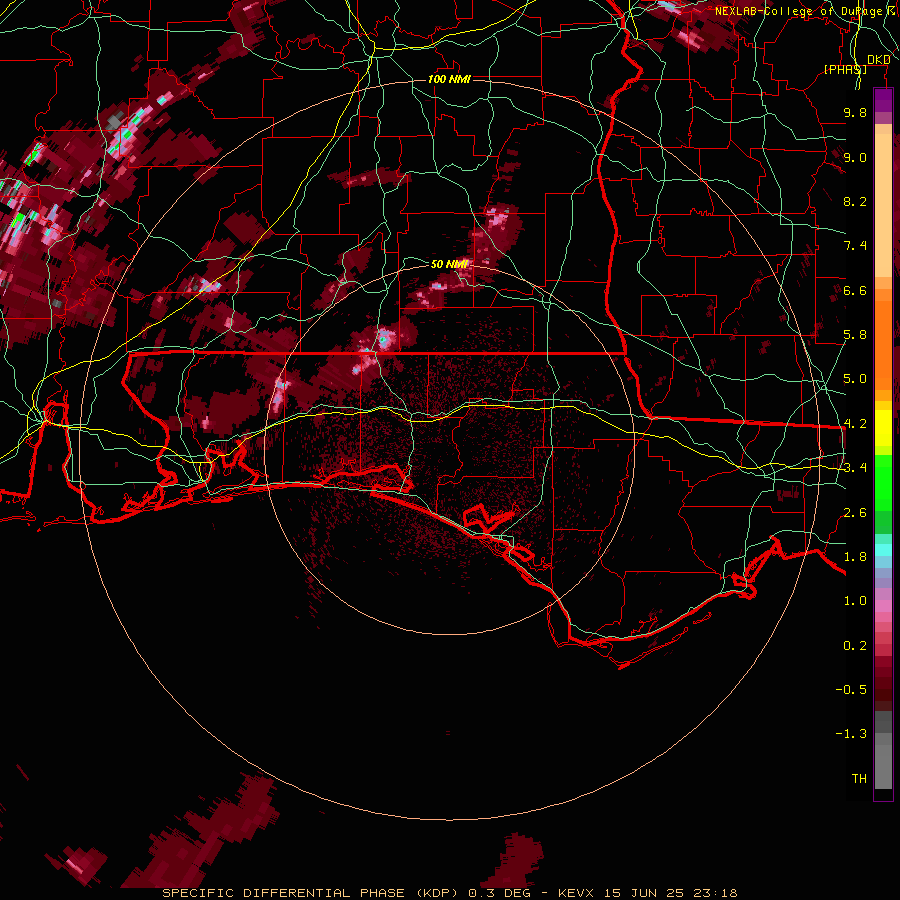Click the 9.8 value on the color scale
The height and width of the screenshot is (900, 900).
click(x=855, y=112)
